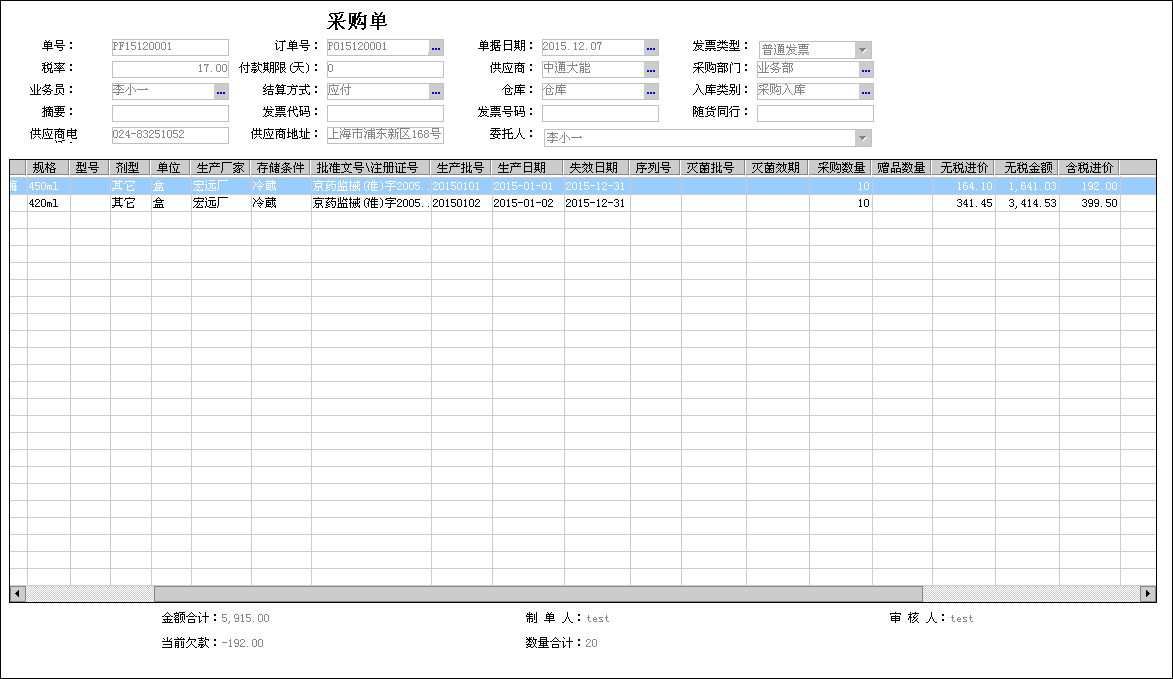This screenshot has height=679, width=1173.
Task: Expand the 委托人 dropdown list
Action: [x=863, y=138]
